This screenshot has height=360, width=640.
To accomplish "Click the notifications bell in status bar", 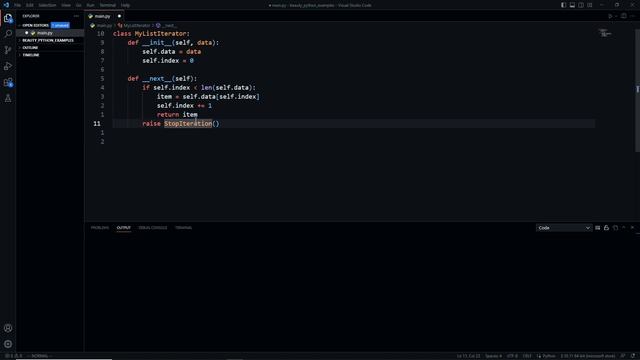I will click(633, 356).
